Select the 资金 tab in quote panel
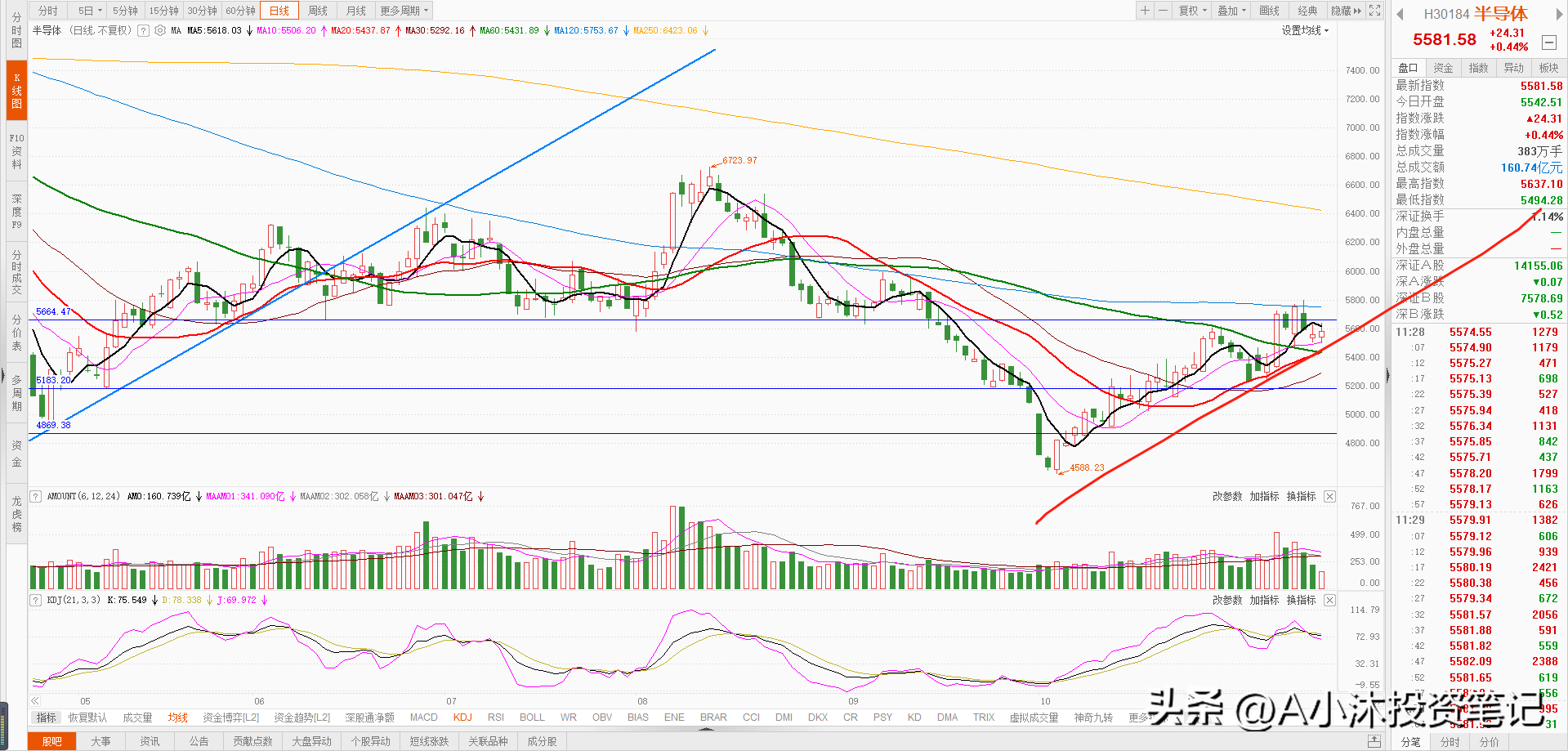The image size is (1568, 751). [x=1443, y=68]
